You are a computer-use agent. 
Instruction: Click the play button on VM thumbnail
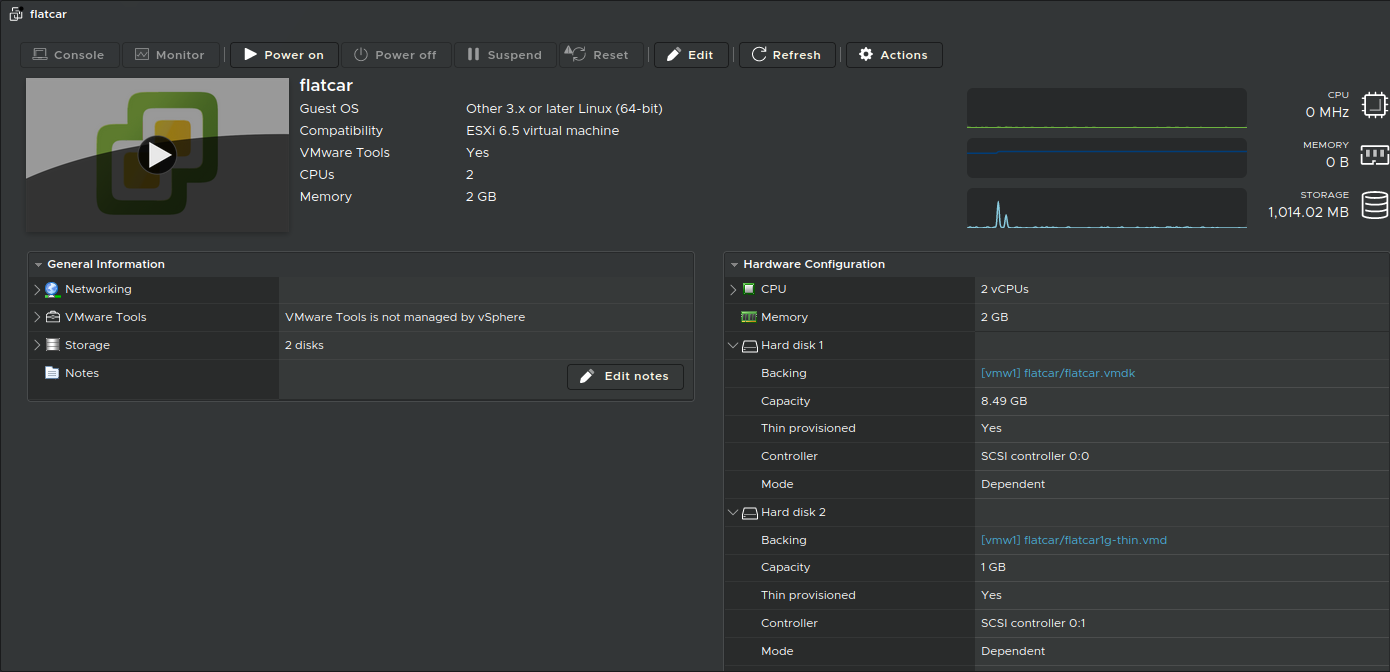coord(157,155)
